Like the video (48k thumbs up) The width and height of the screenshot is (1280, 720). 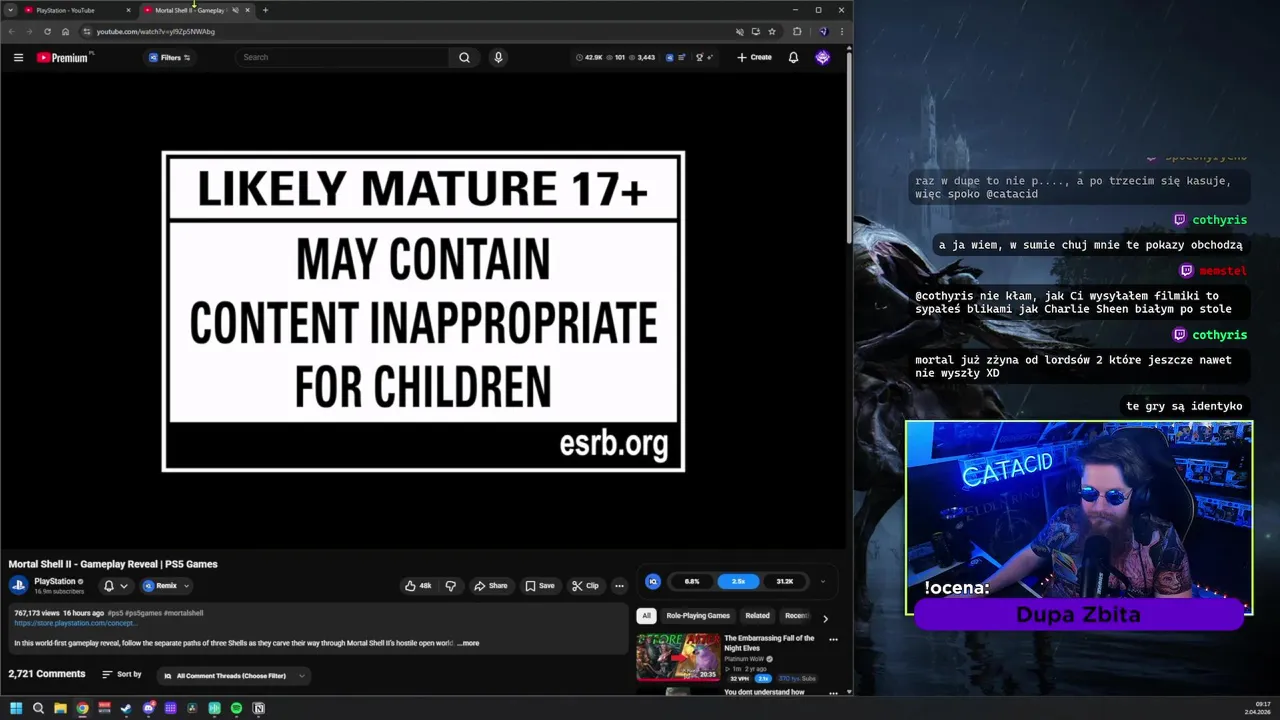(418, 586)
